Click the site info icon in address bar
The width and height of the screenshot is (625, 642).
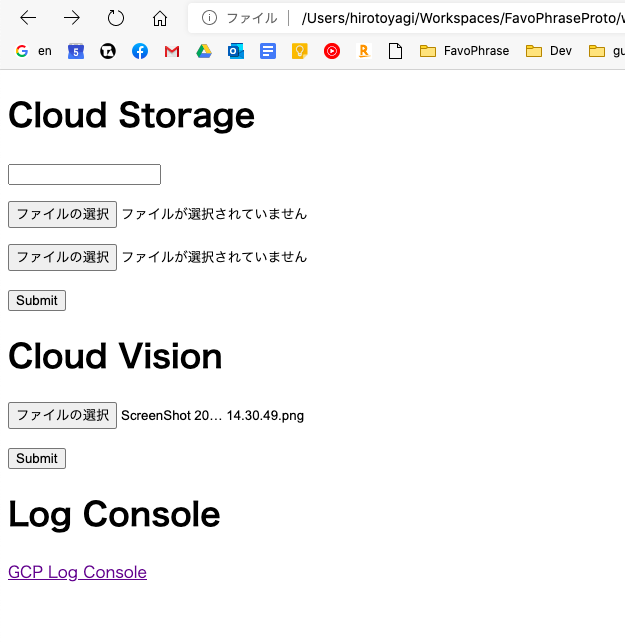pyautogui.click(x=209, y=18)
